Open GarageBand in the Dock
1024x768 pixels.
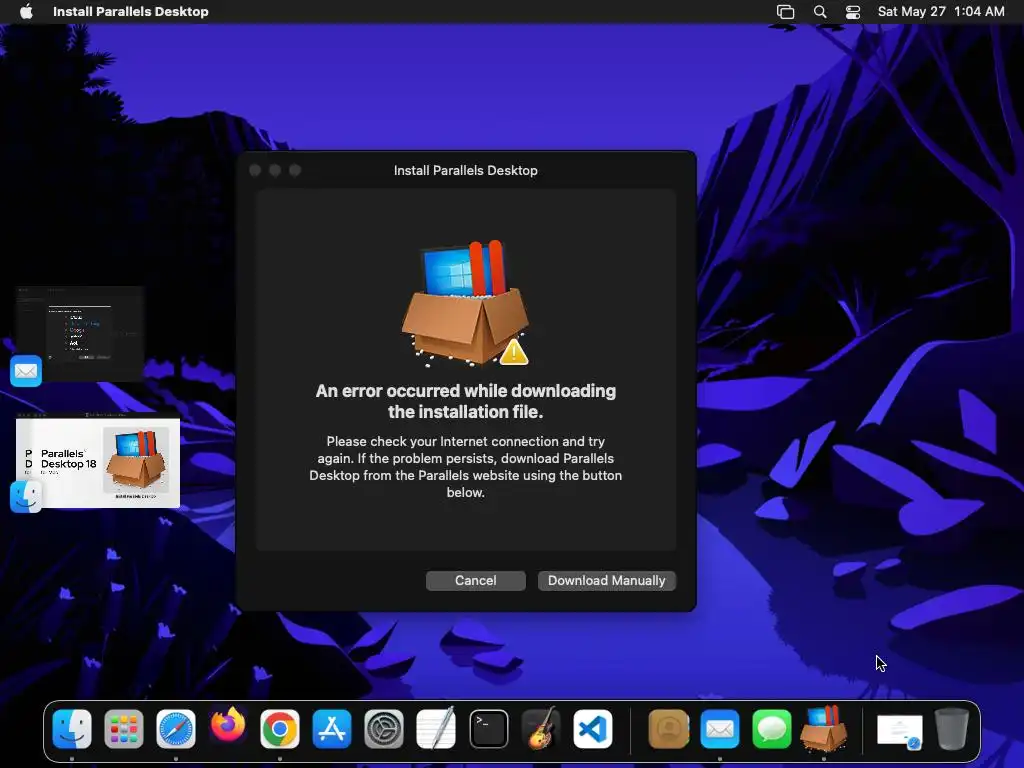point(541,728)
